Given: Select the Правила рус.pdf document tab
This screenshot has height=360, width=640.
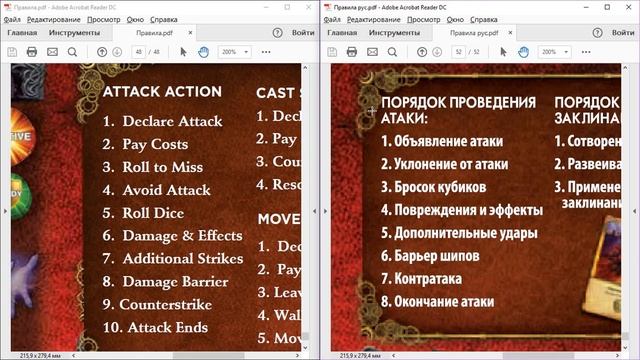Looking at the screenshot, I should click(474, 33).
